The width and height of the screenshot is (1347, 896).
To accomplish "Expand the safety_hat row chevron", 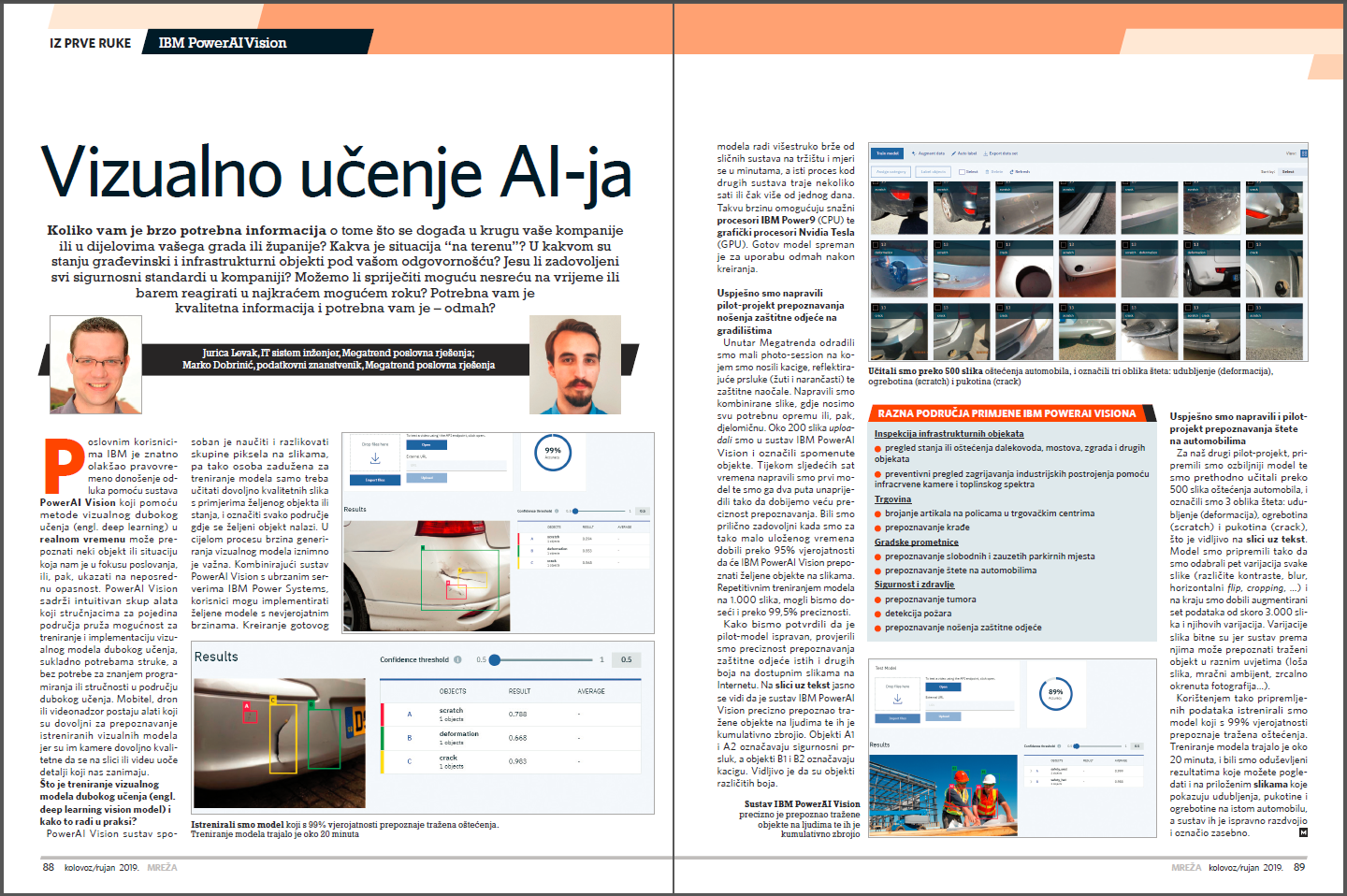I will [1030, 782].
